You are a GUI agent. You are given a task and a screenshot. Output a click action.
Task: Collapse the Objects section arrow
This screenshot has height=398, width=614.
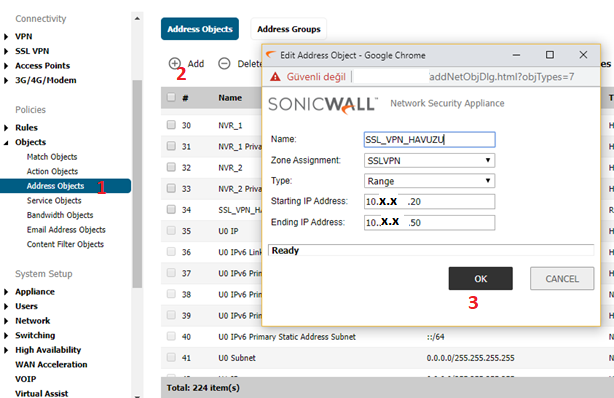(6, 143)
